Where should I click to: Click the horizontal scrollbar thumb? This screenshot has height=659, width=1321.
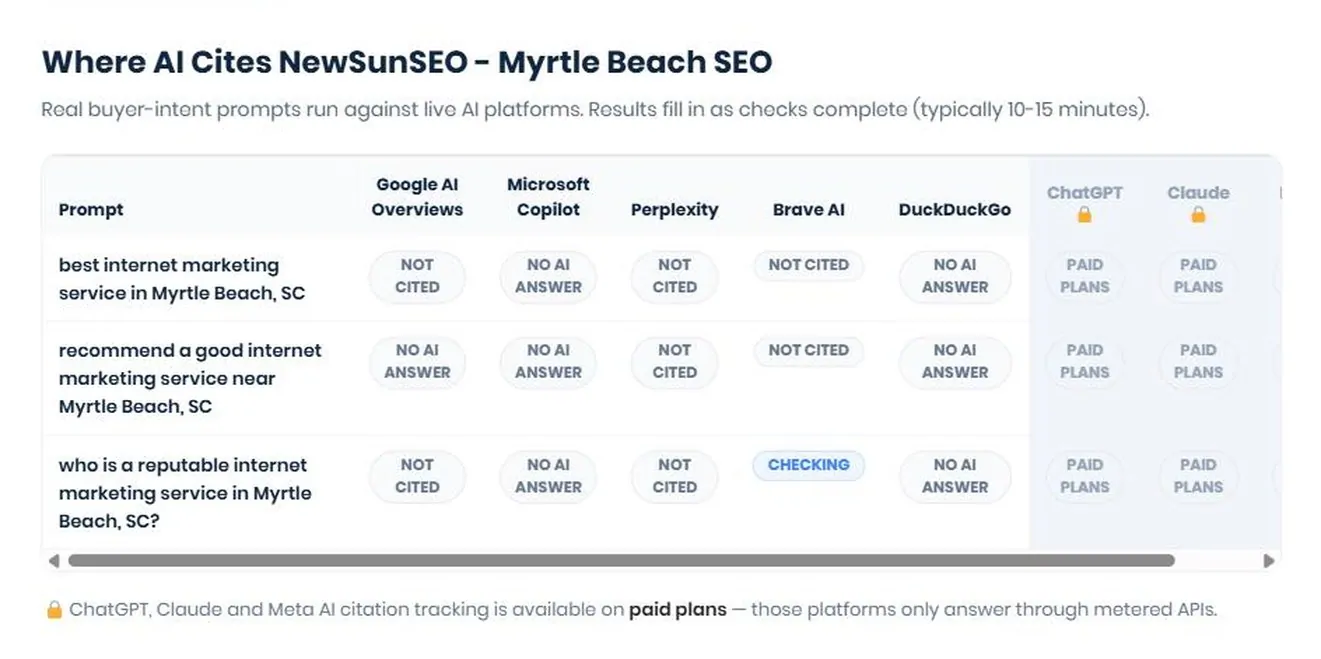point(621,561)
